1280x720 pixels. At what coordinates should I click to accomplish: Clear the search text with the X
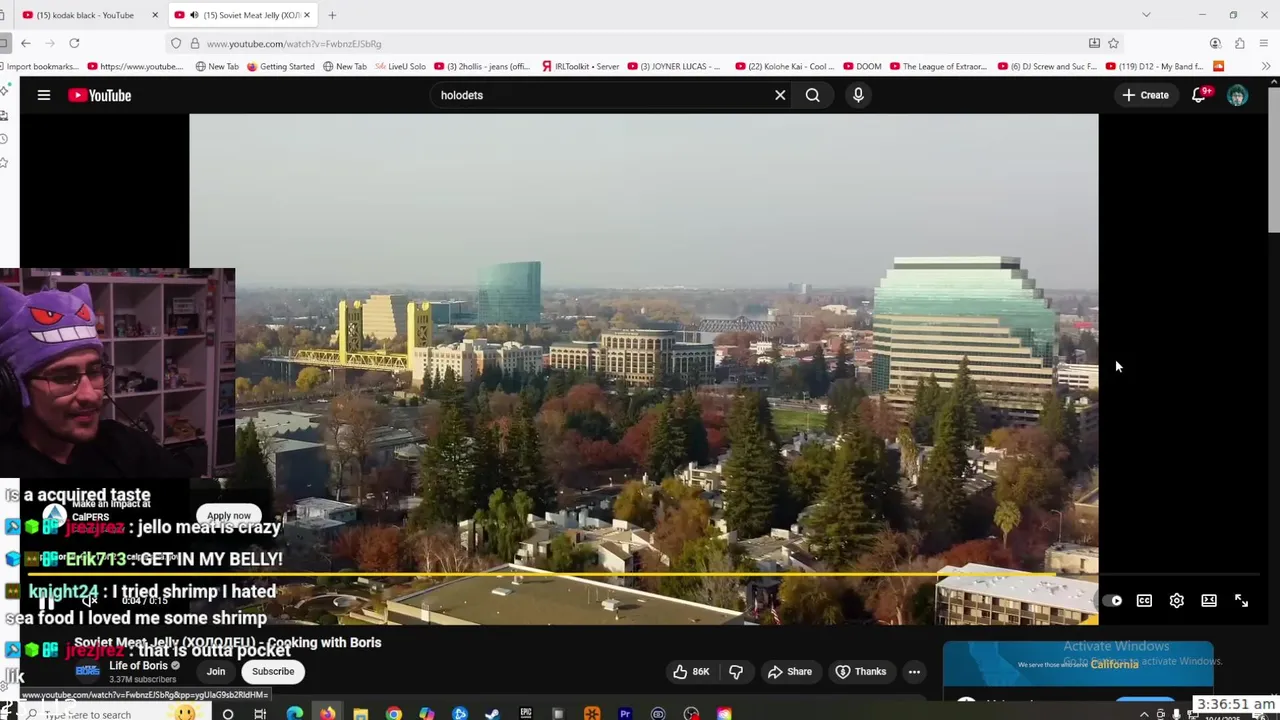[x=780, y=95]
